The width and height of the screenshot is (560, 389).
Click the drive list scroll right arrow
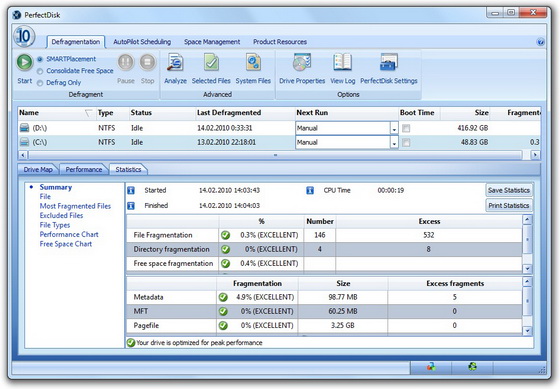pyautogui.click(x=535, y=155)
